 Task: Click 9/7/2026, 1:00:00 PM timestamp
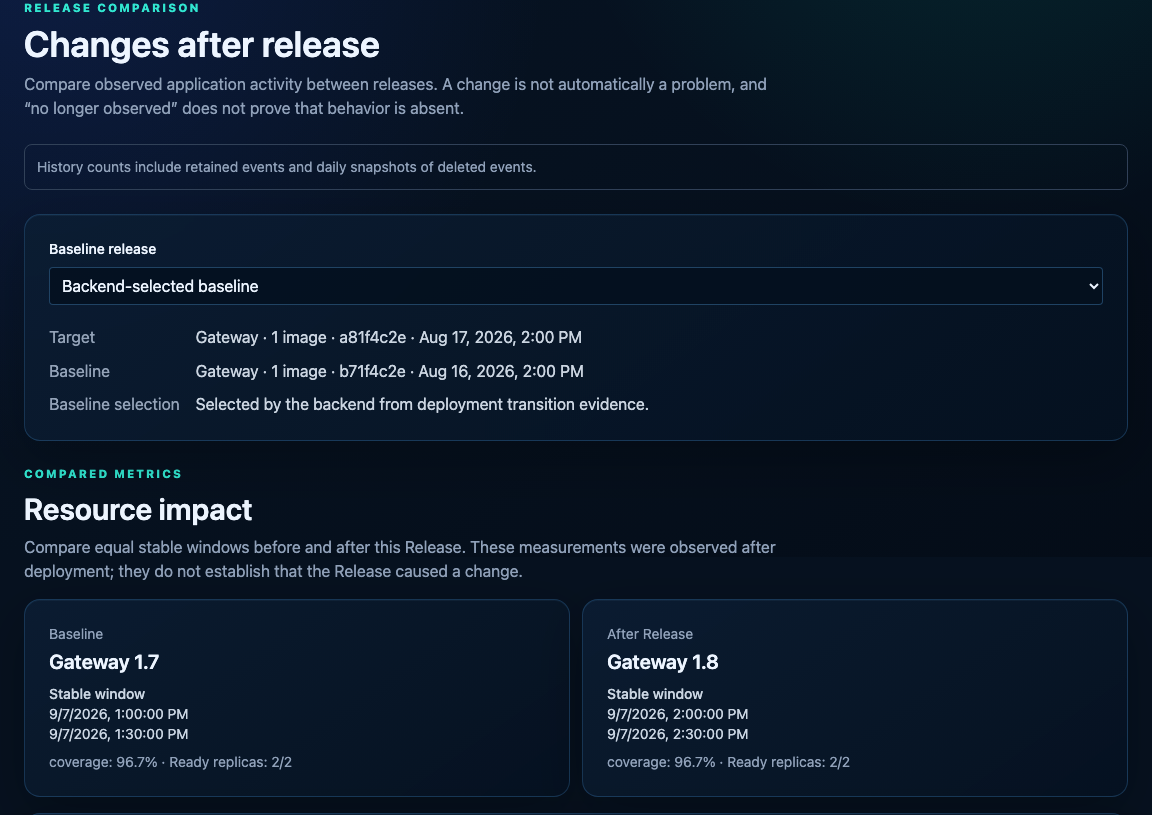[118, 714]
